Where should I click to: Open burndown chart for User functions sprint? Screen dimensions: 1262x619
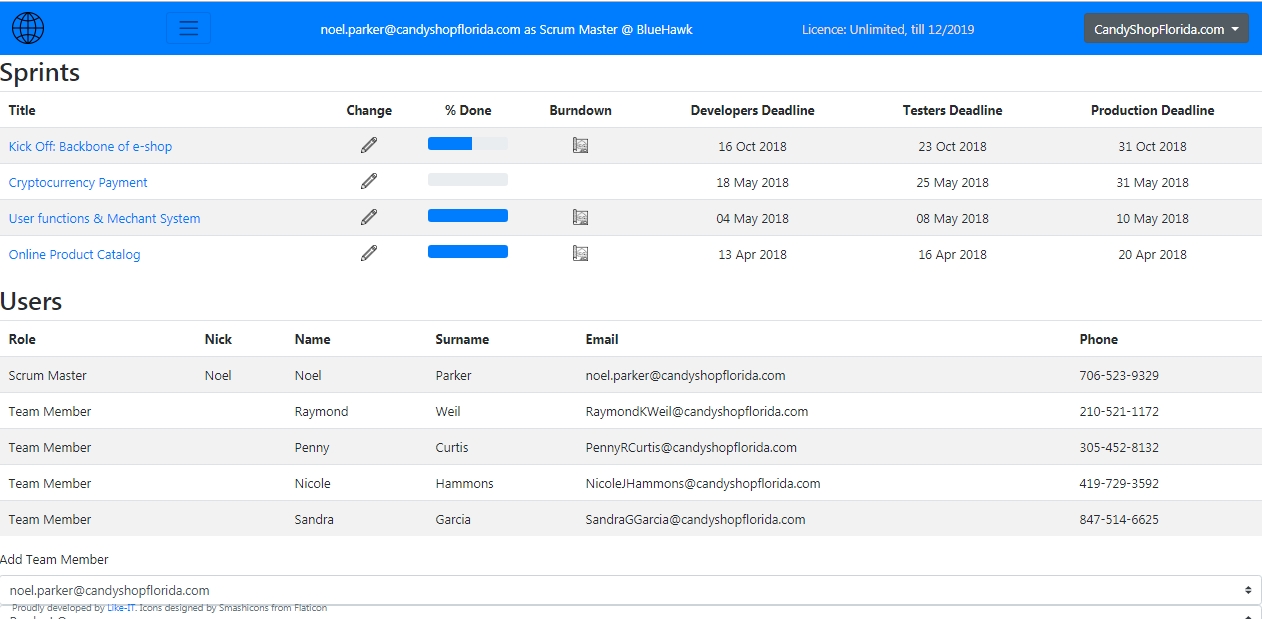[x=580, y=217]
